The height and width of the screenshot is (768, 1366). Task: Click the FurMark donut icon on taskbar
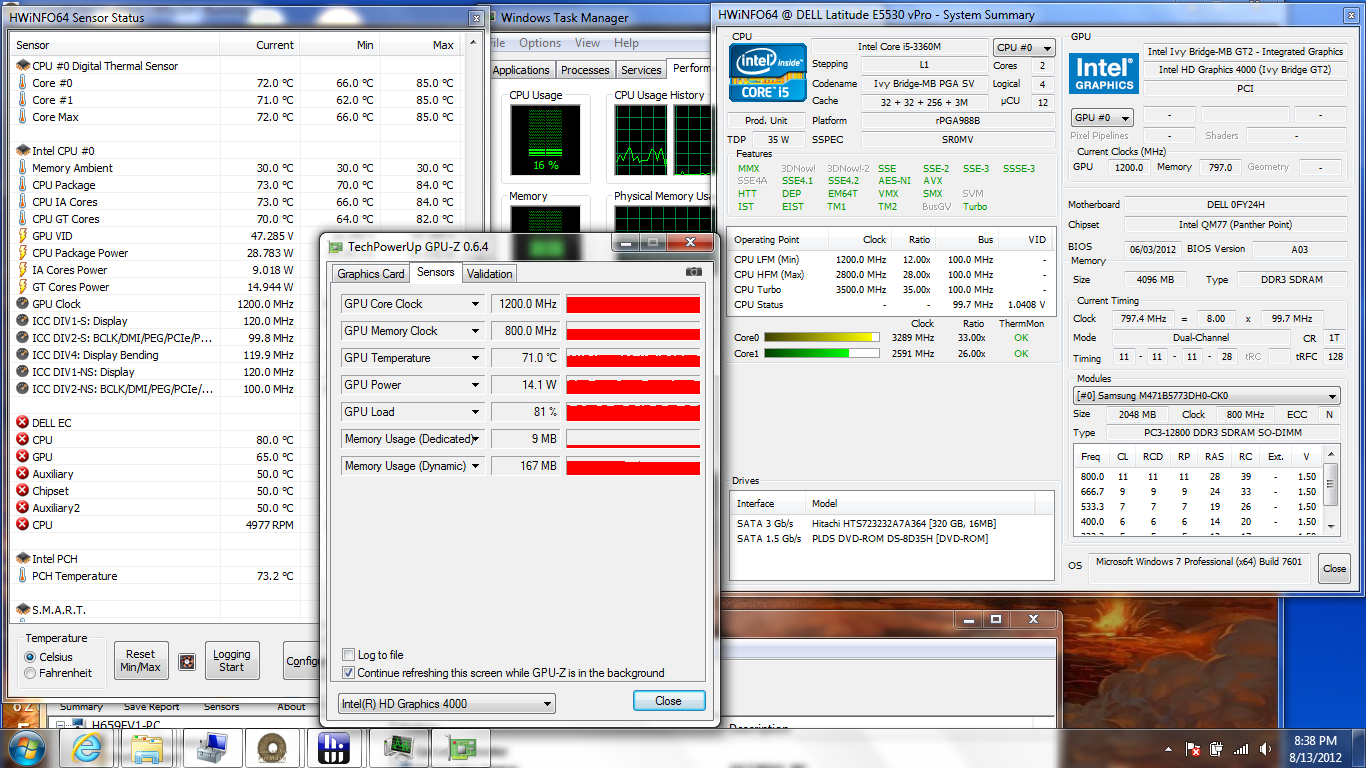coord(271,747)
